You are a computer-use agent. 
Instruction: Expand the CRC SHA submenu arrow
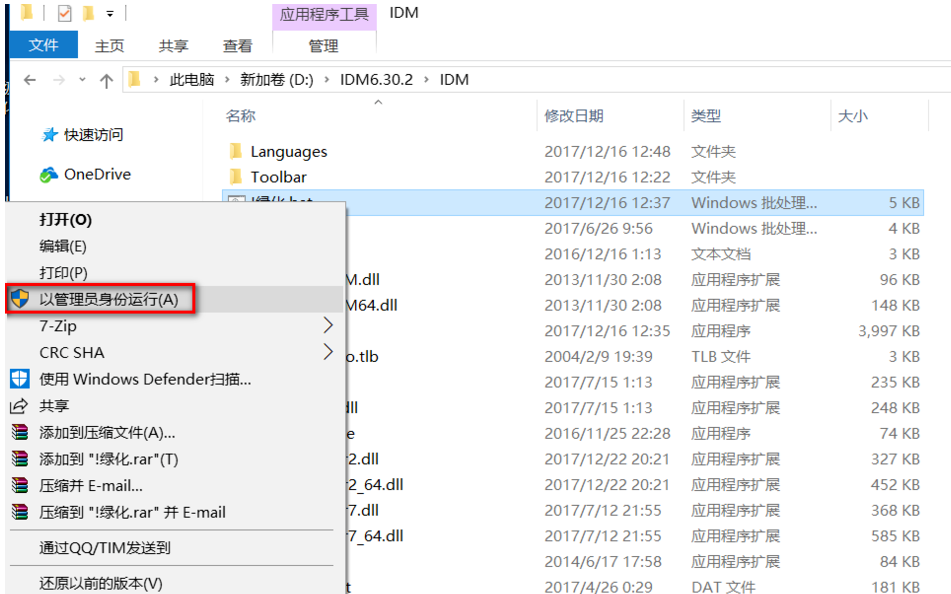point(328,352)
